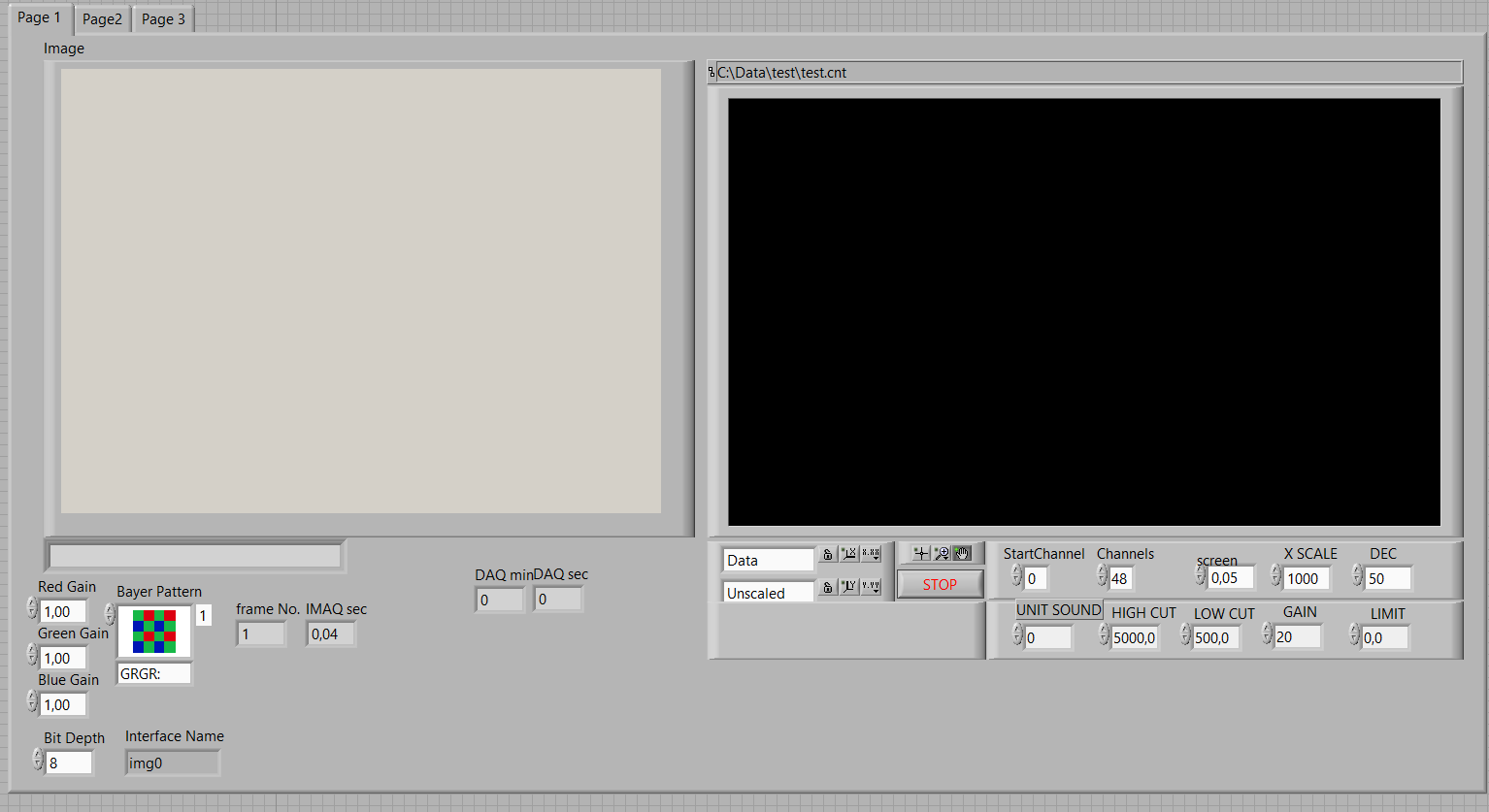Click the DEC stepper arrows
Viewport: 1489px width, 812px height.
(1357, 575)
